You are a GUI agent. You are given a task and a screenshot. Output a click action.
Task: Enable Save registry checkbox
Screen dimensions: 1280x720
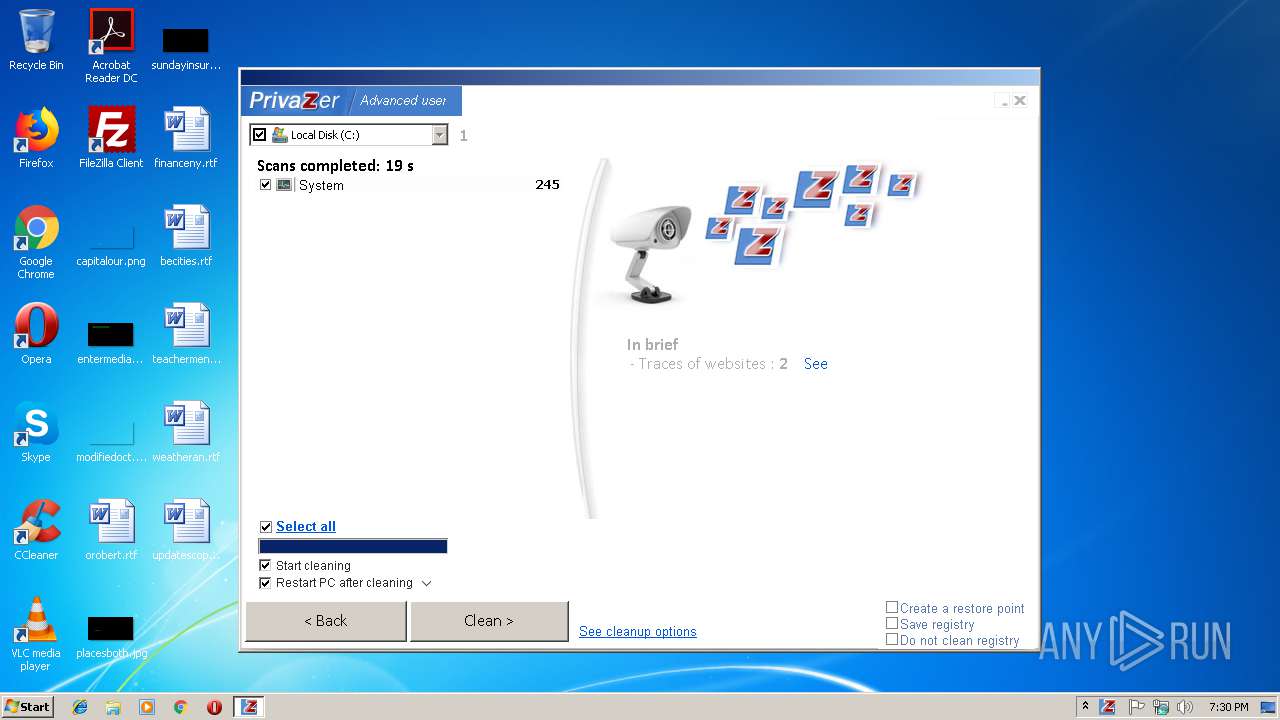892,623
